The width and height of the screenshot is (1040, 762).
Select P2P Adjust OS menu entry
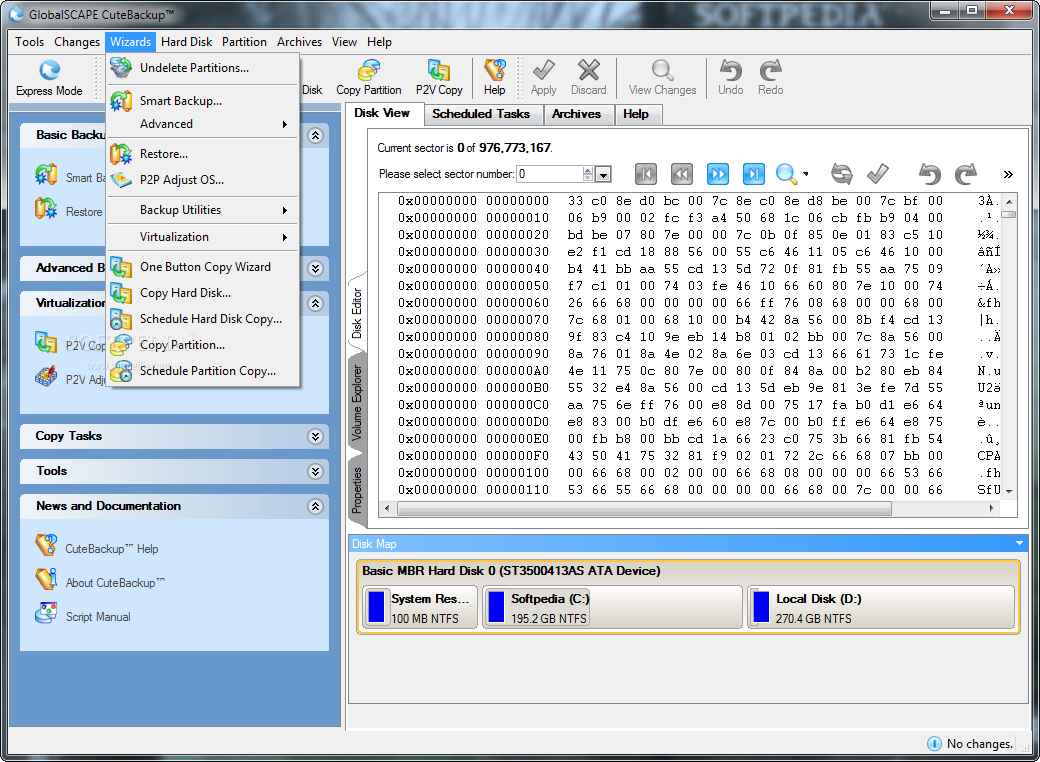[x=202, y=180]
